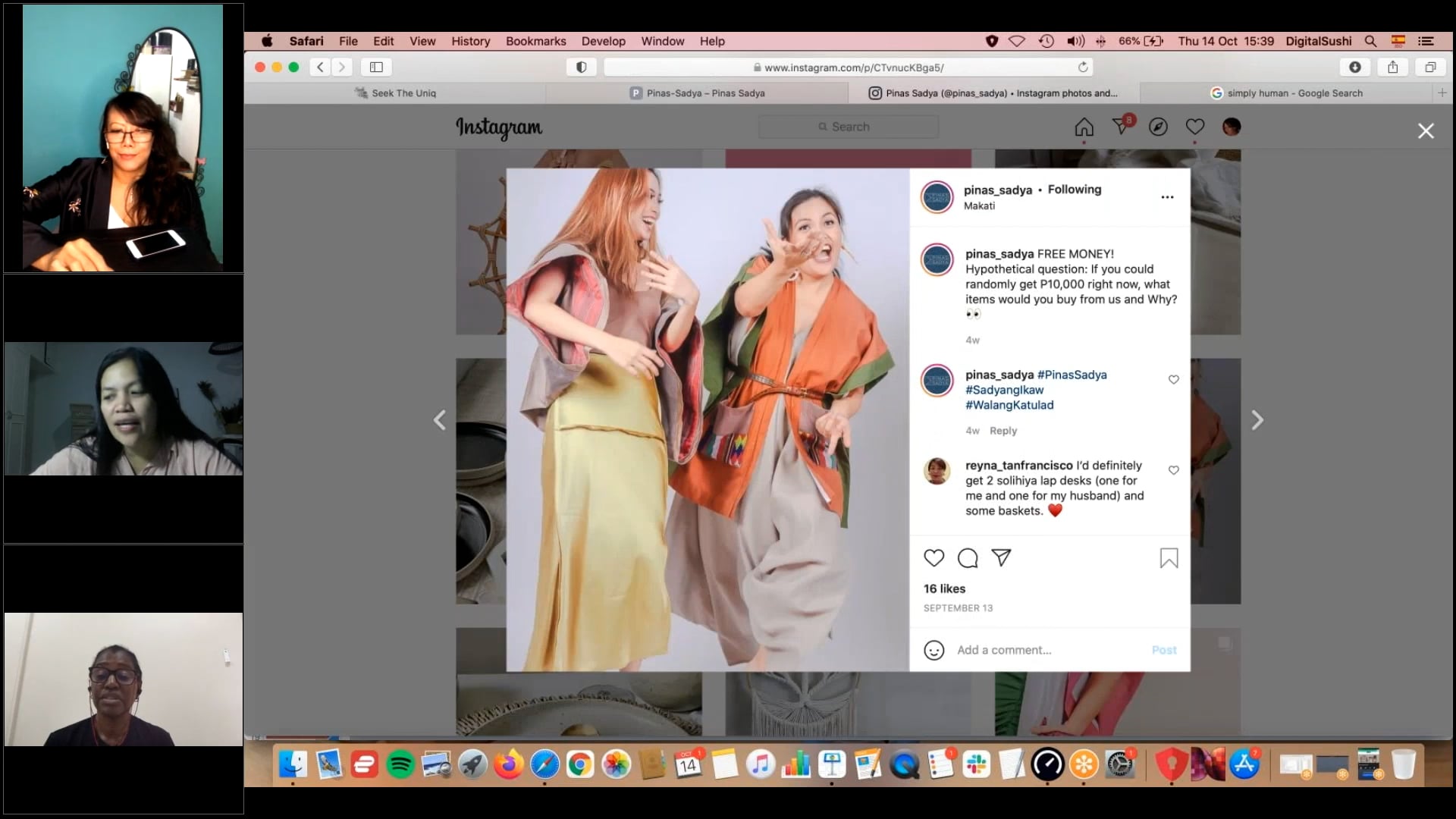
Task: Share the post via paper plane icon
Action: click(x=1001, y=558)
